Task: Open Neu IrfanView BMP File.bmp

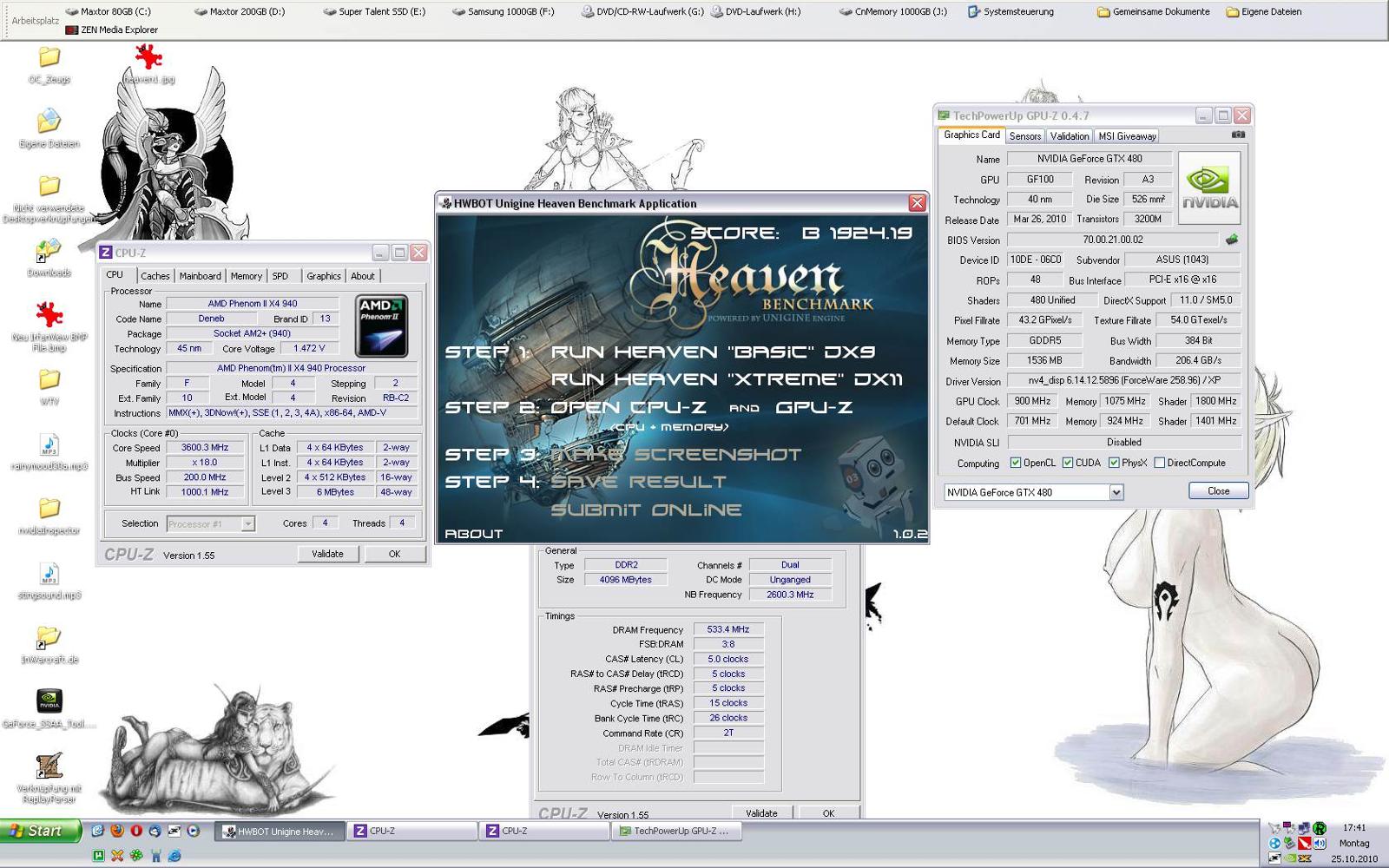Action: click(x=49, y=327)
